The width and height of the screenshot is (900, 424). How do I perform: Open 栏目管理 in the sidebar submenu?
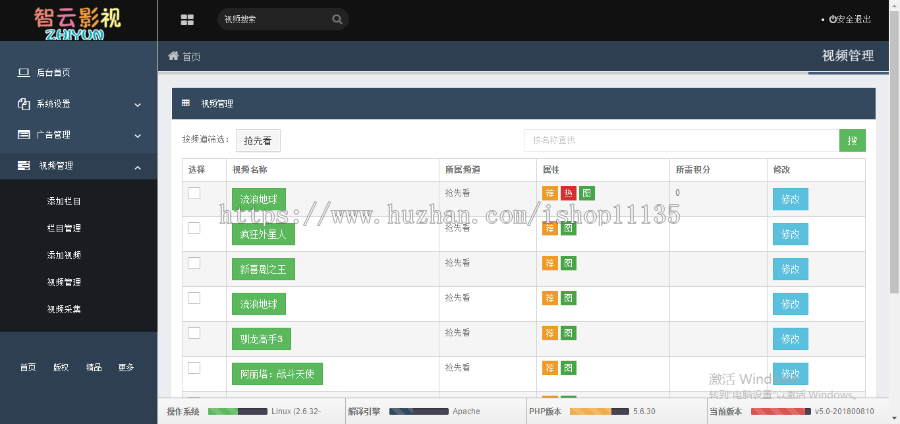(64, 228)
